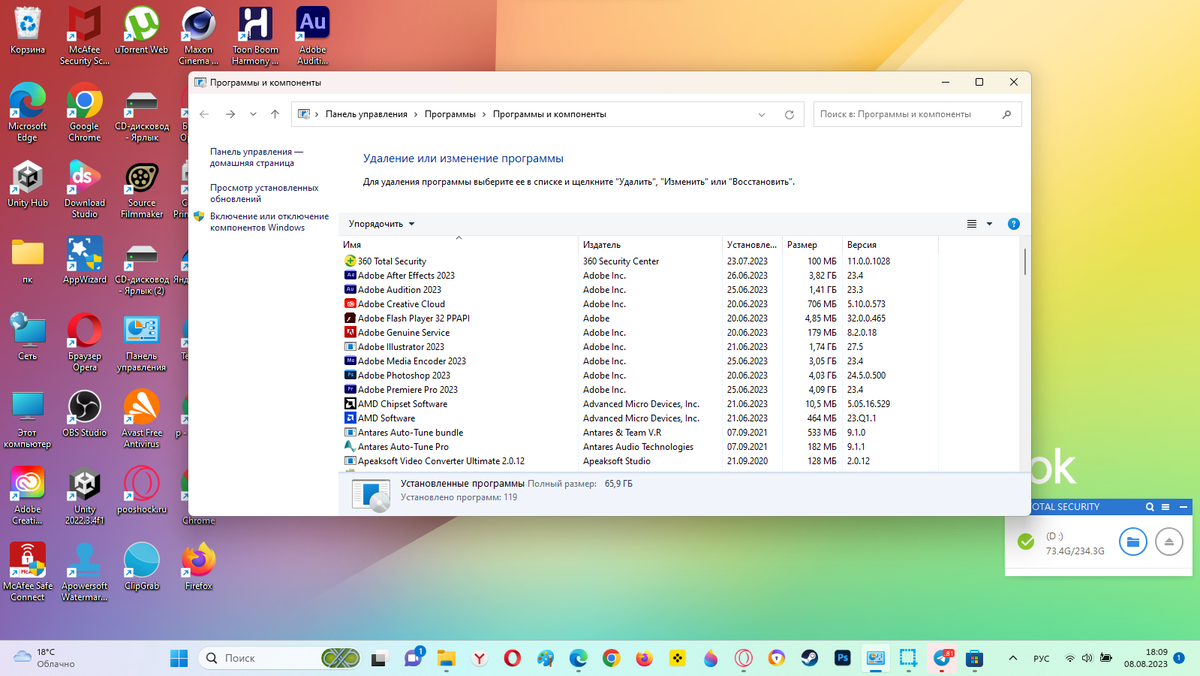Open the Avast Free Antivirus desktop icon
Image resolution: width=1200 pixels, height=676 pixels.
[141, 419]
